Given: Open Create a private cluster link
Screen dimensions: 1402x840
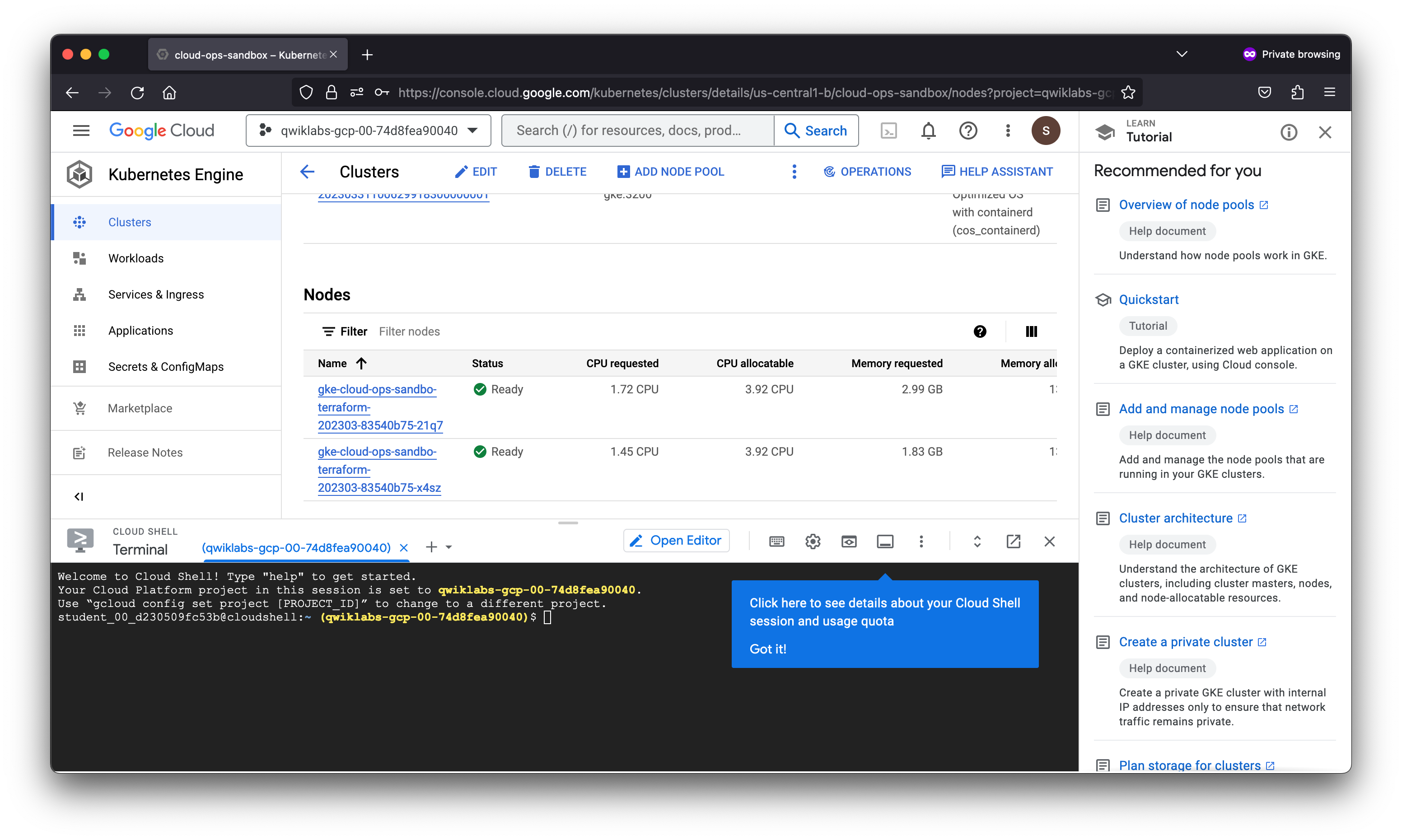Looking at the screenshot, I should pos(1186,643).
